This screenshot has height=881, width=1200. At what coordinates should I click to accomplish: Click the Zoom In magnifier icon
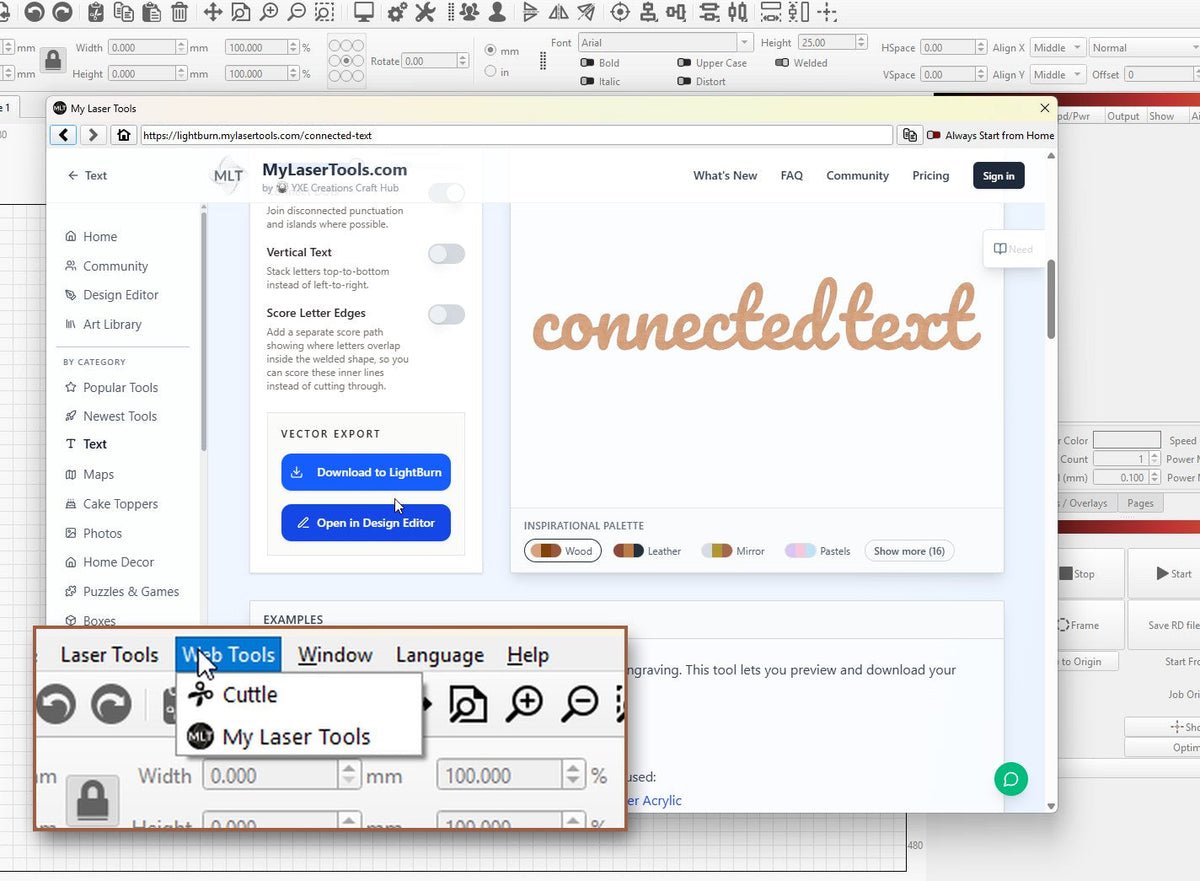point(269,12)
